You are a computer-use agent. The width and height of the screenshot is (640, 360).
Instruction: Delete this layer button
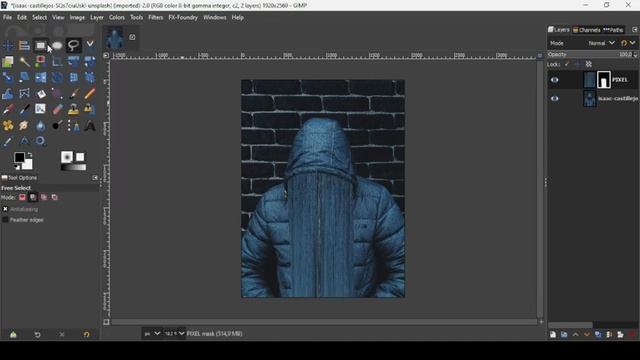click(x=632, y=335)
